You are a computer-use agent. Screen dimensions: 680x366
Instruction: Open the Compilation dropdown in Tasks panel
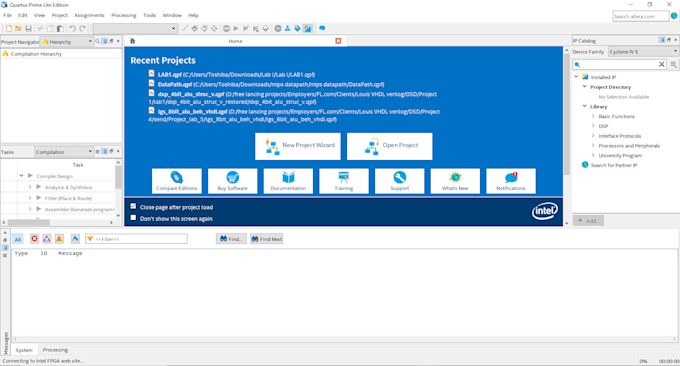(63, 152)
